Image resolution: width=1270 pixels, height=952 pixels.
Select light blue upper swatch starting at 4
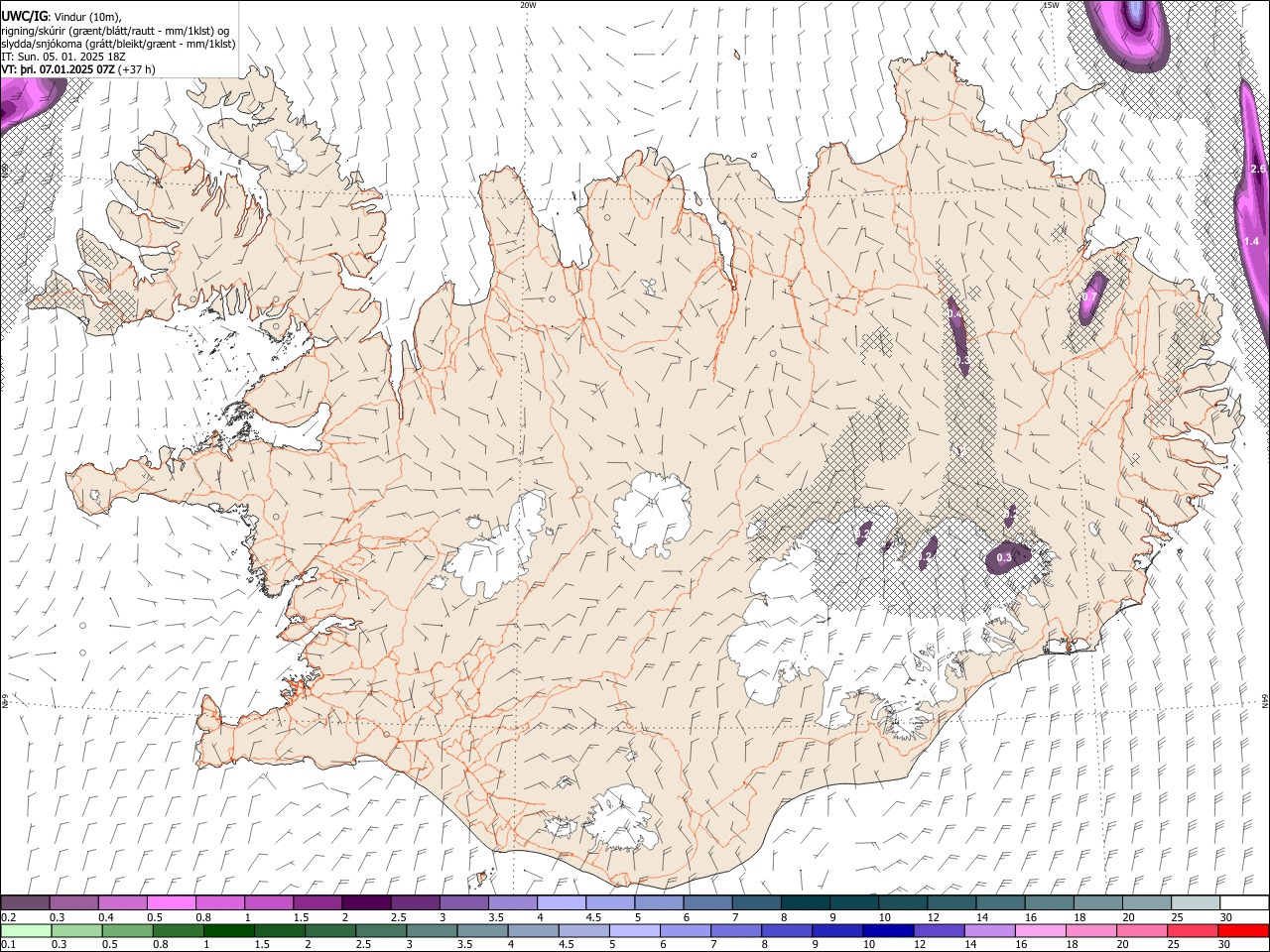tap(561, 903)
